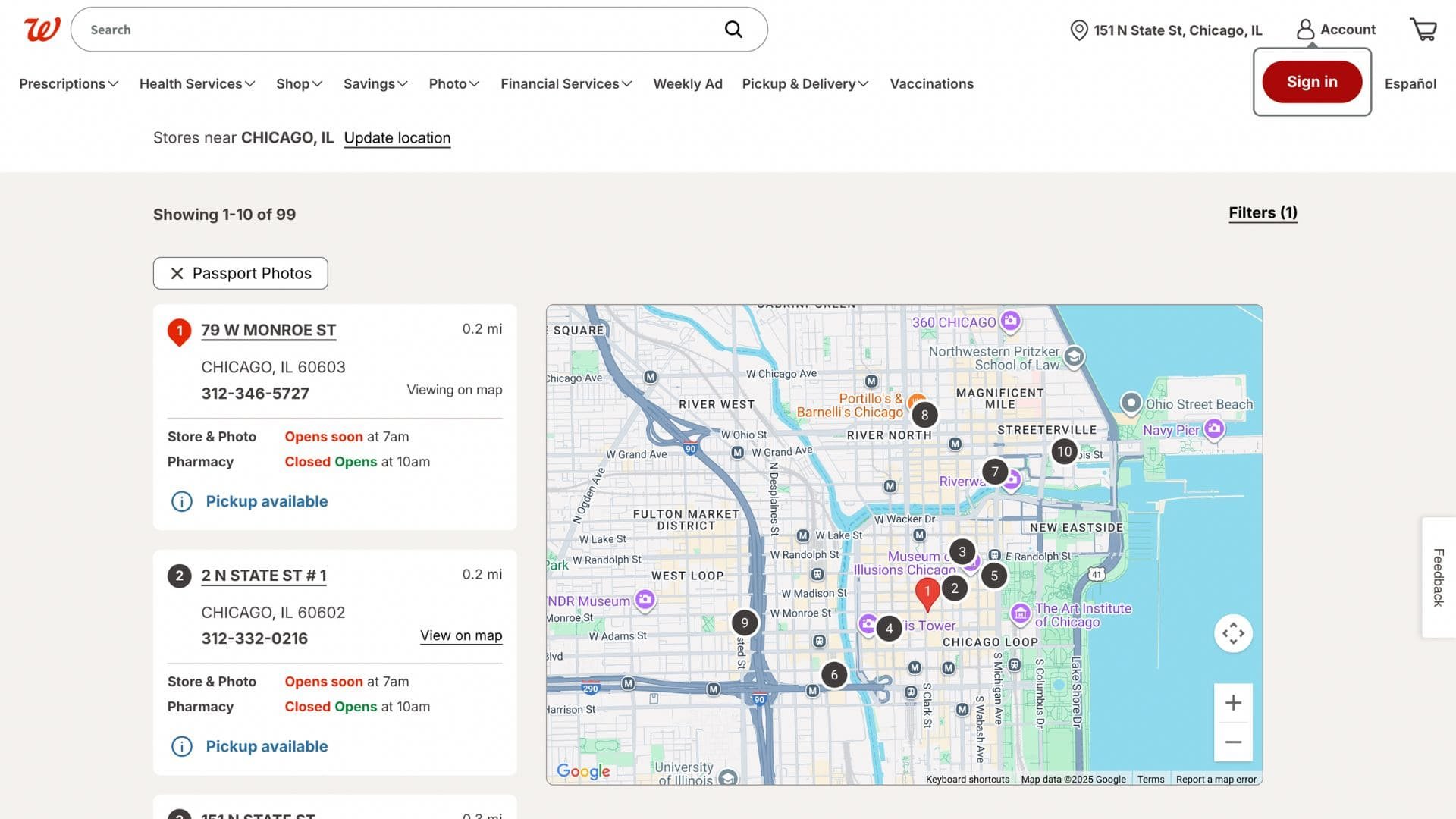Click inside the Search input field

click(394, 30)
